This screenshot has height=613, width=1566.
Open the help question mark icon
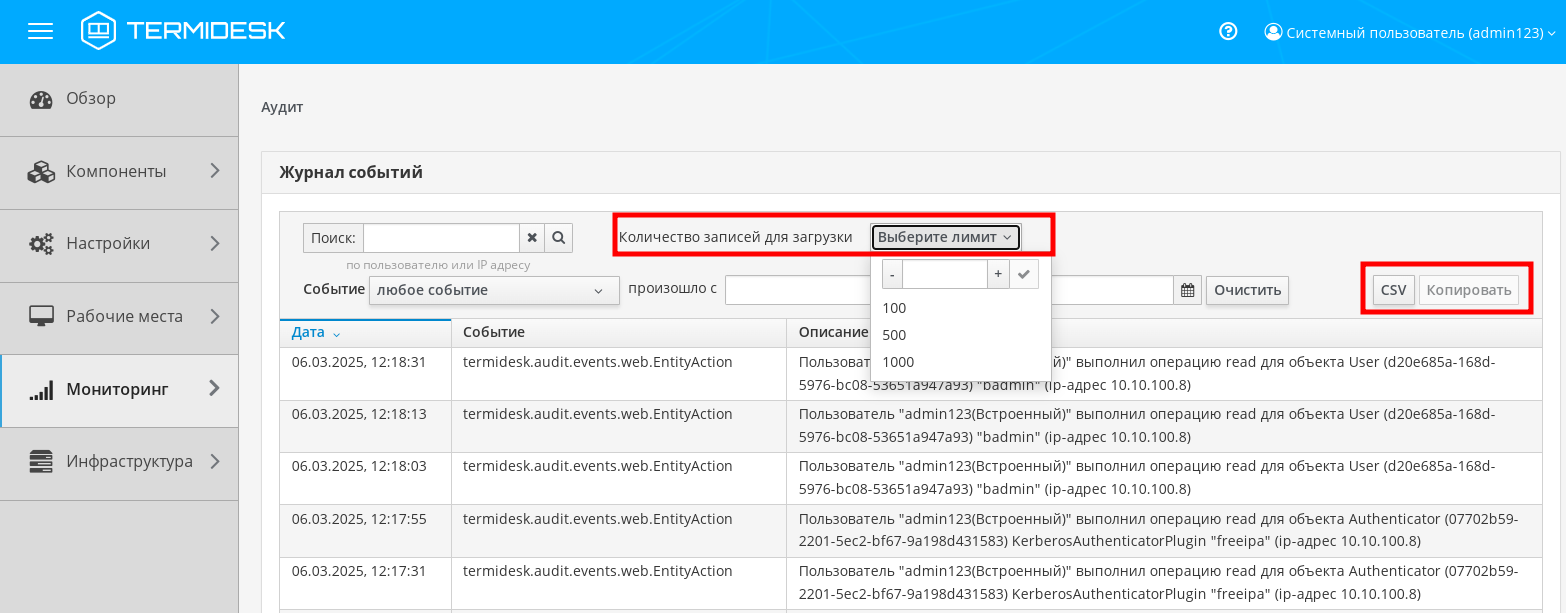click(x=1228, y=32)
